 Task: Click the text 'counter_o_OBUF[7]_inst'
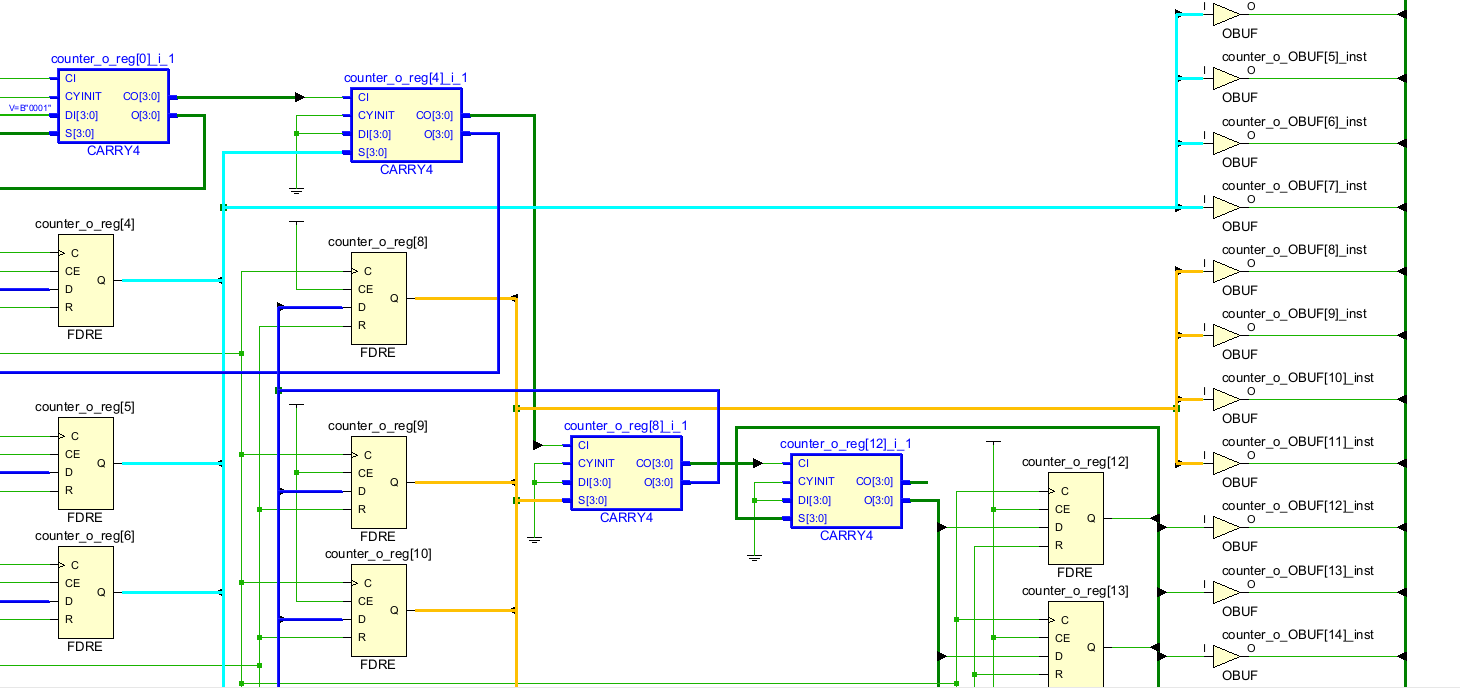[1294, 186]
